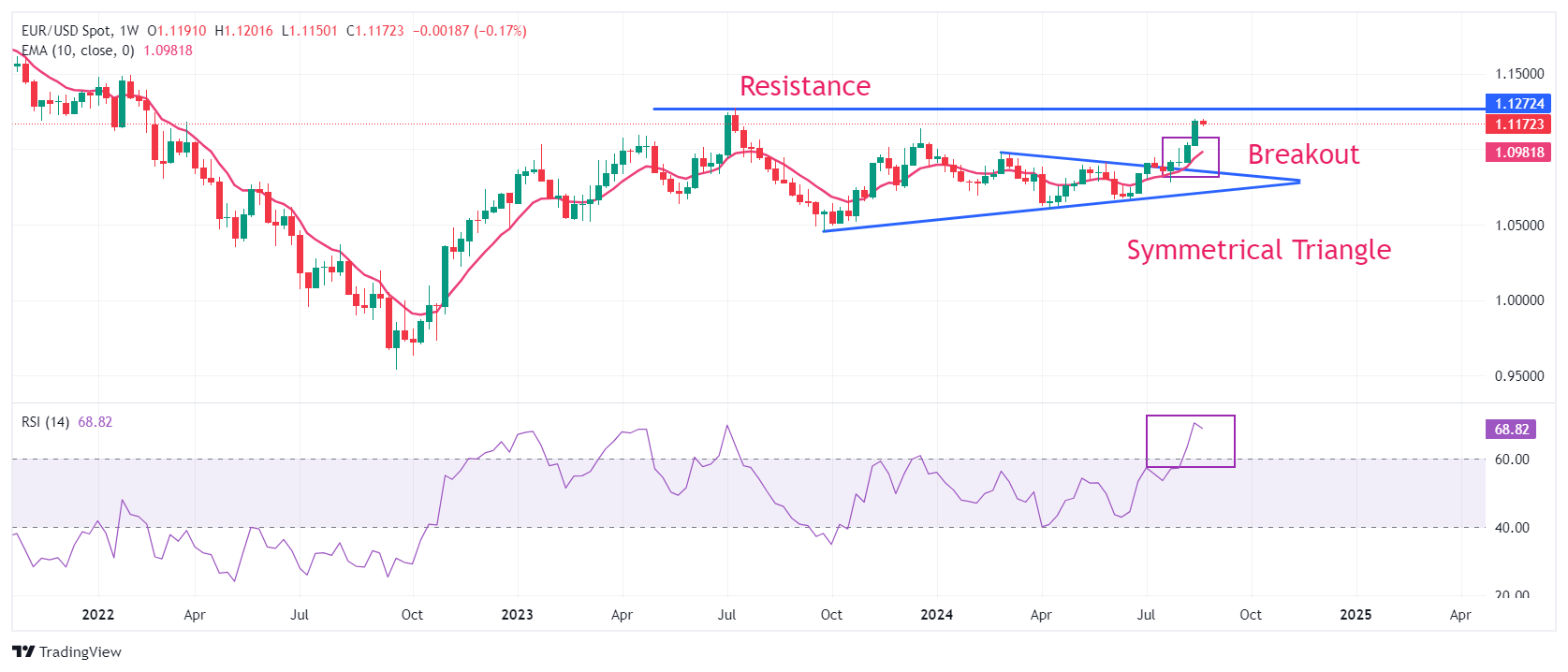Select the RSI (14) indicator legend

pos(46,422)
